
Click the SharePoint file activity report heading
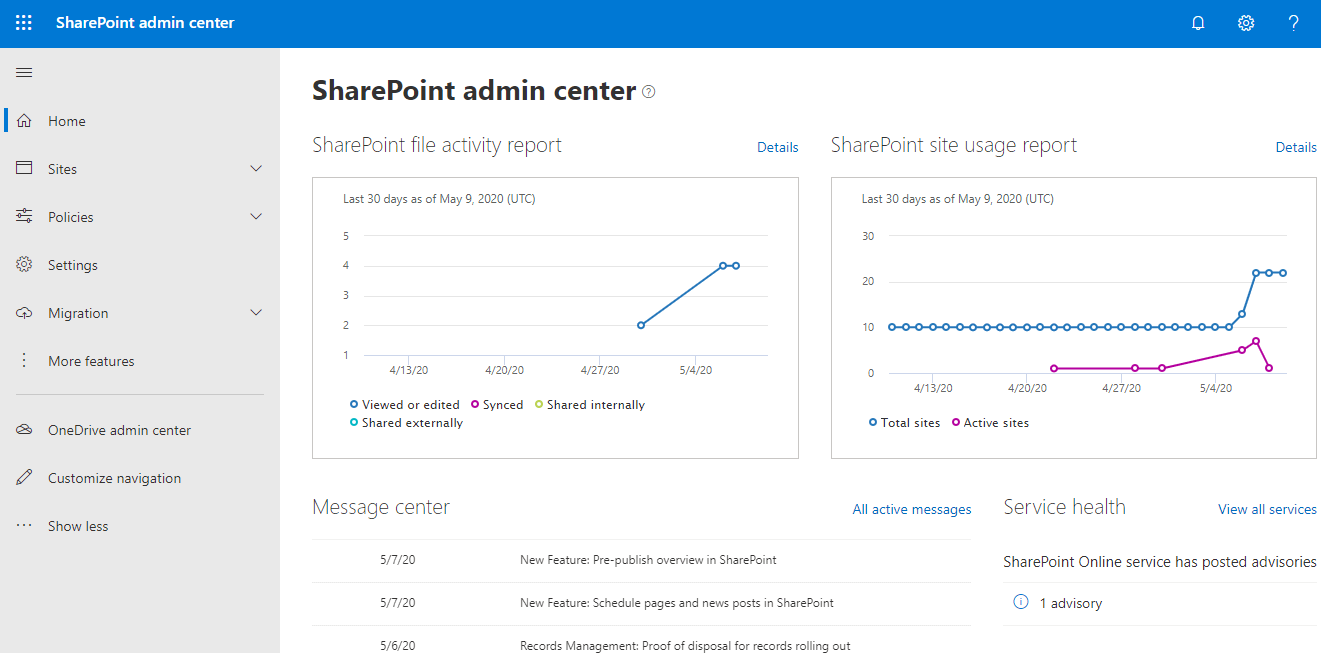(437, 145)
